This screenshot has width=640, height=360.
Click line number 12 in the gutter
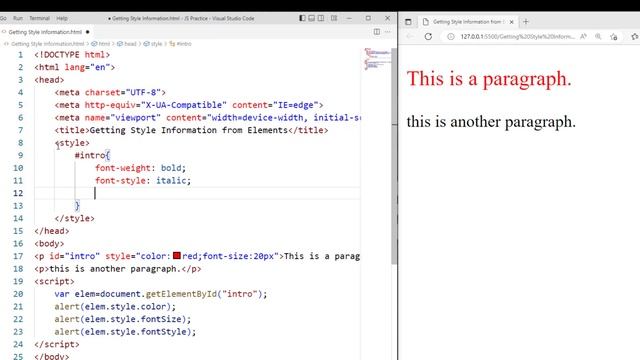(18, 193)
